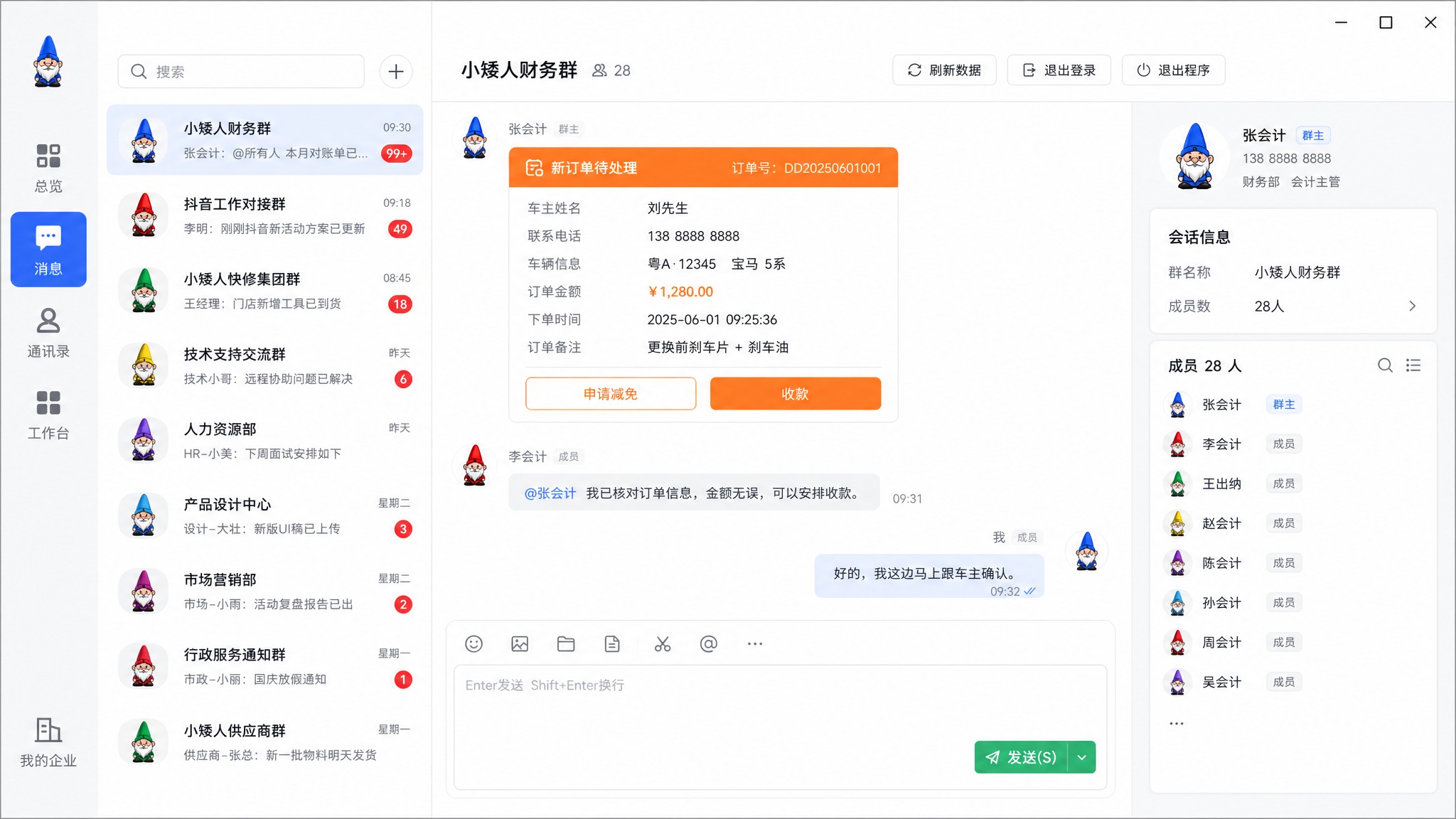Click user profile avatar at top left

click(48, 62)
